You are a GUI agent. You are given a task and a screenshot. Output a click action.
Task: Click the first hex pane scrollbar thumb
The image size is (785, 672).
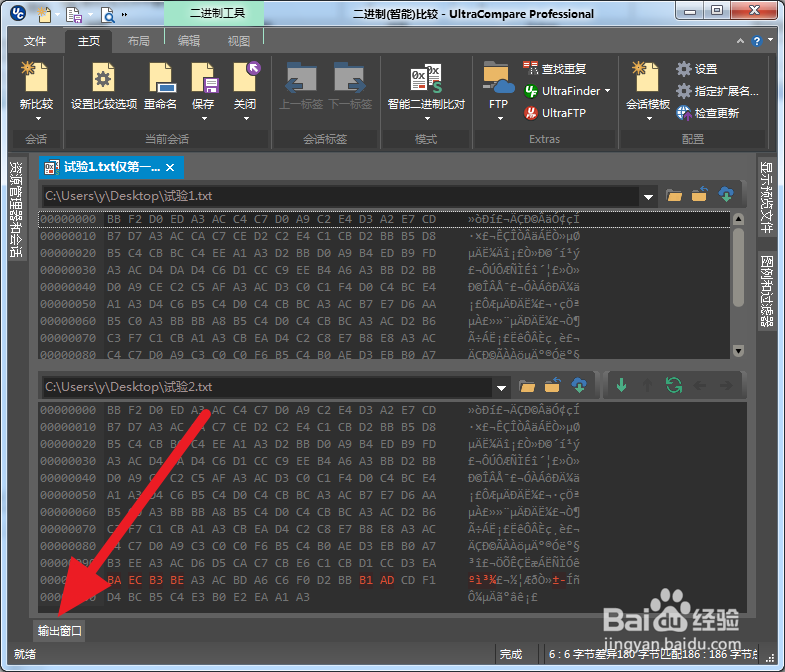click(x=738, y=266)
